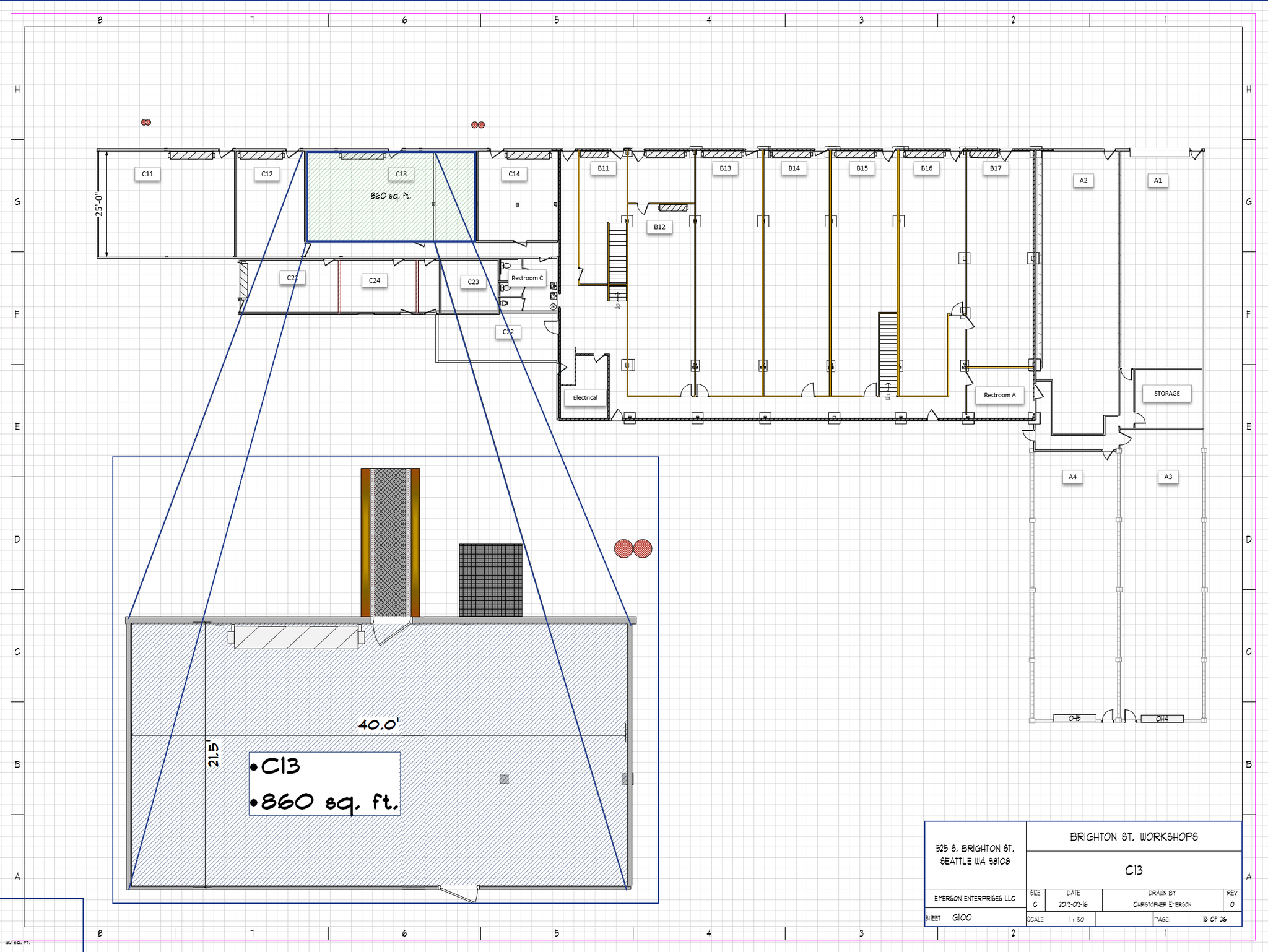Viewport: 1268px width, 952px height.
Task: Click the small gray square inside C13 detail
Action: point(504,779)
